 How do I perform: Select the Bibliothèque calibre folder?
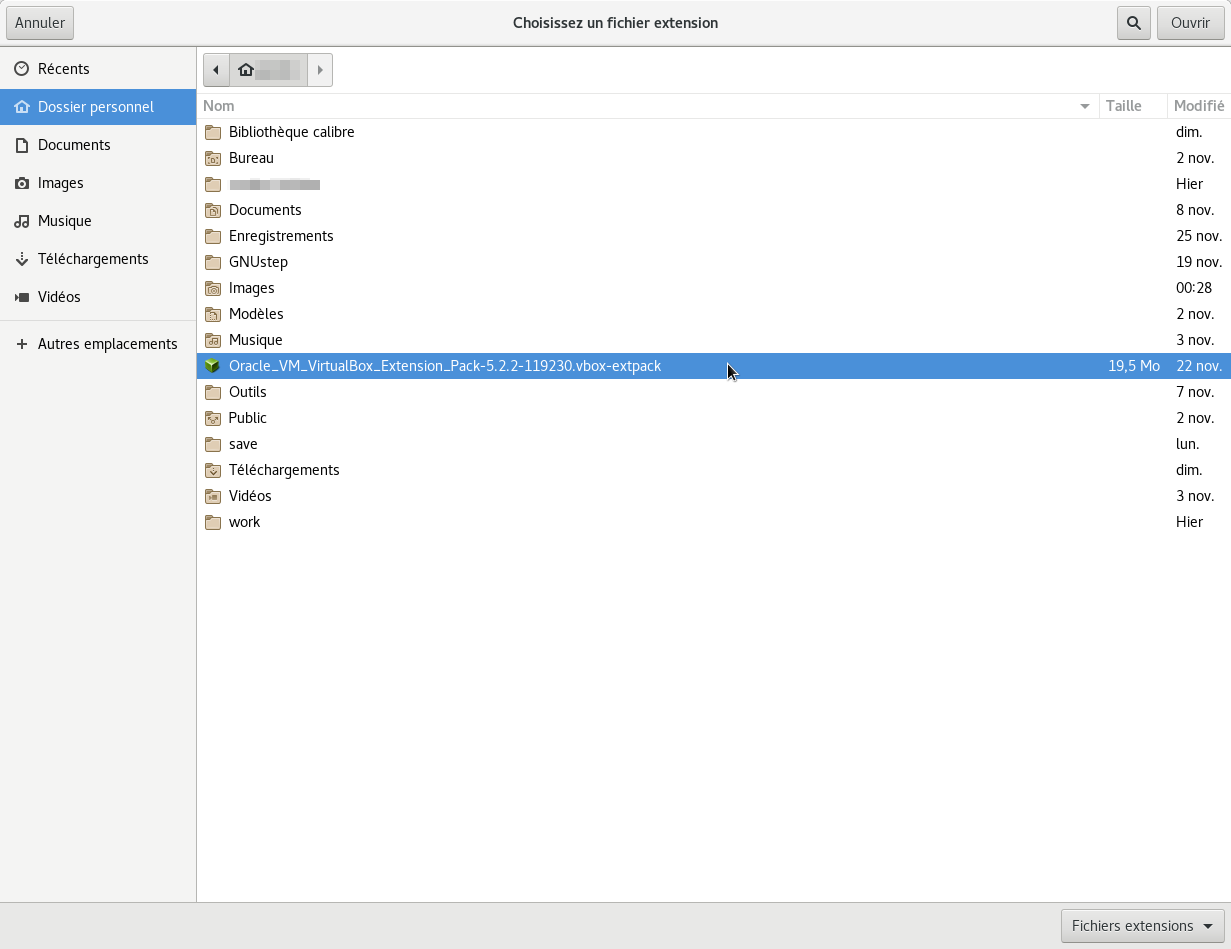[x=291, y=132]
